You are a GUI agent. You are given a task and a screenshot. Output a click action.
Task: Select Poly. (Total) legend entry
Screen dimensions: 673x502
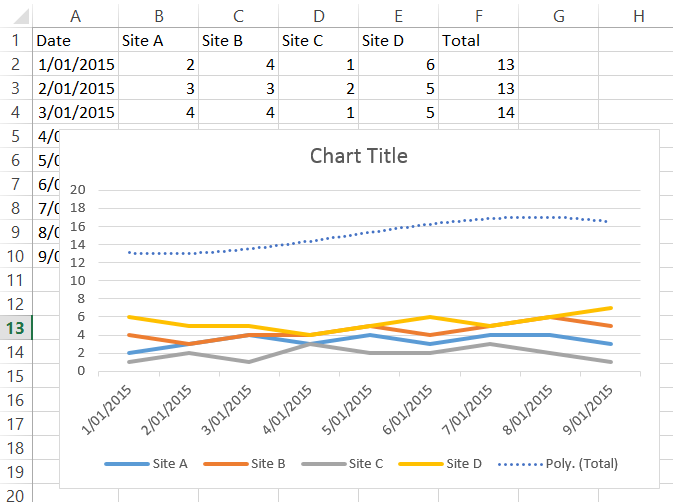(x=558, y=463)
